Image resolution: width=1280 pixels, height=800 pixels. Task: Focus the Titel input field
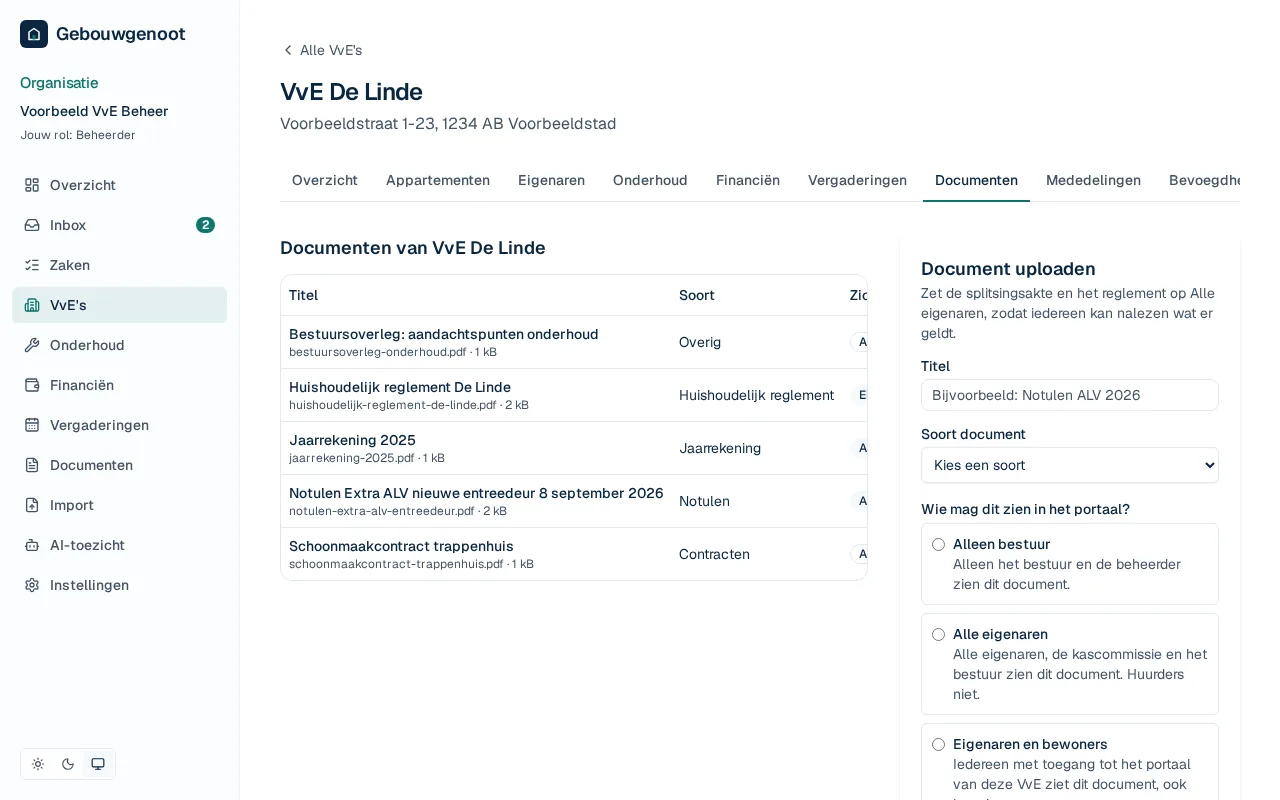tap(1070, 395)
